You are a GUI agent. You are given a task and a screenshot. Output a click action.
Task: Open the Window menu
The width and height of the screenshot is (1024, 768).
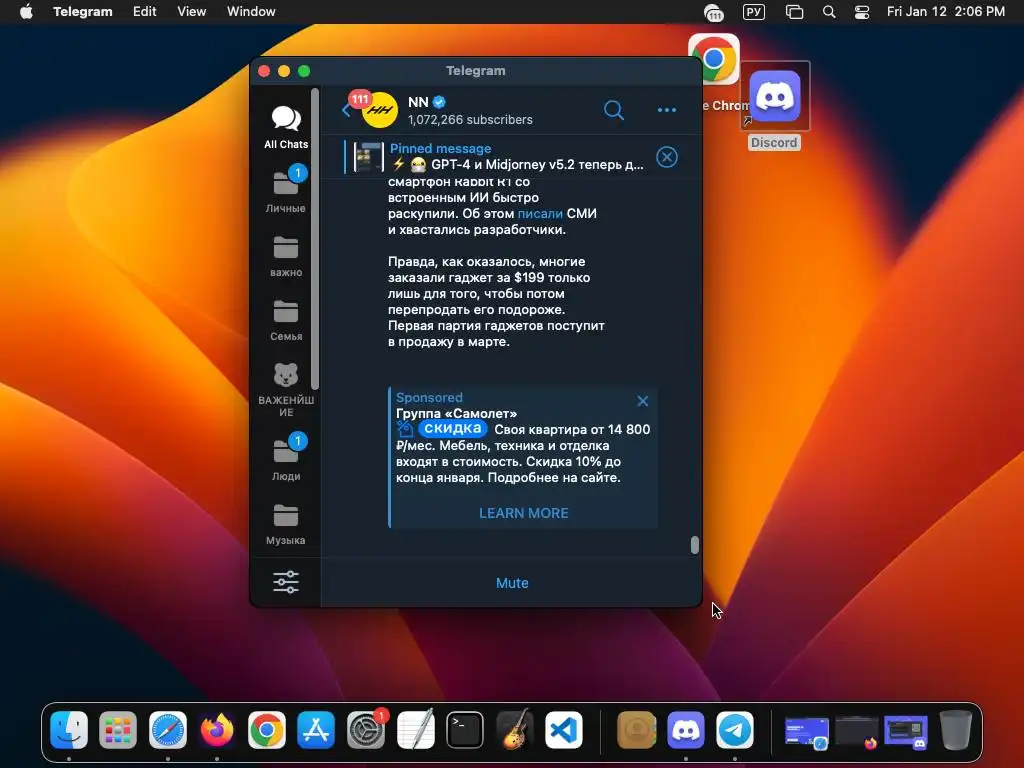click(x=251, y=11)
